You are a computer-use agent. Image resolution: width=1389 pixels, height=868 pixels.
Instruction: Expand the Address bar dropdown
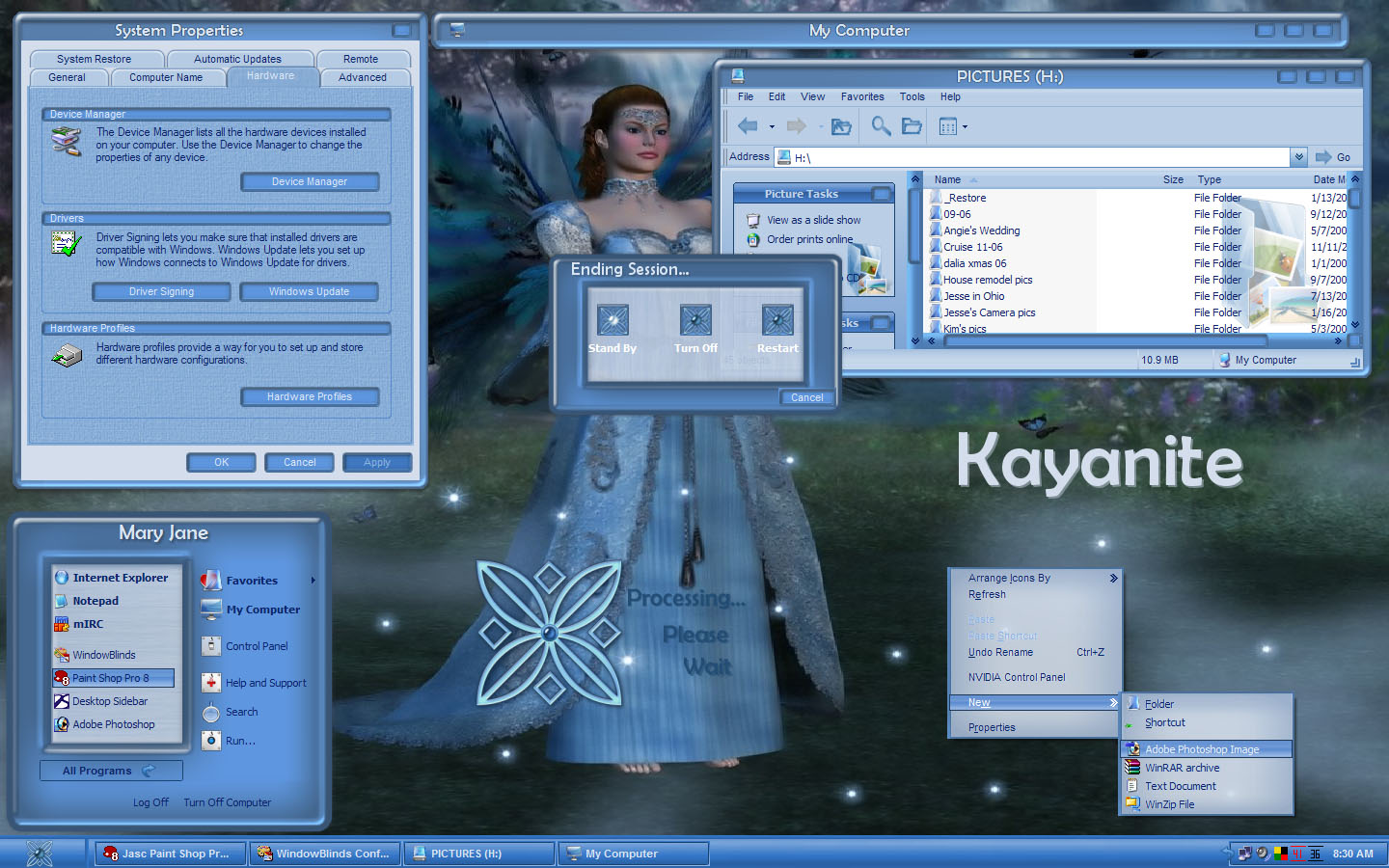coord(1299,157)
